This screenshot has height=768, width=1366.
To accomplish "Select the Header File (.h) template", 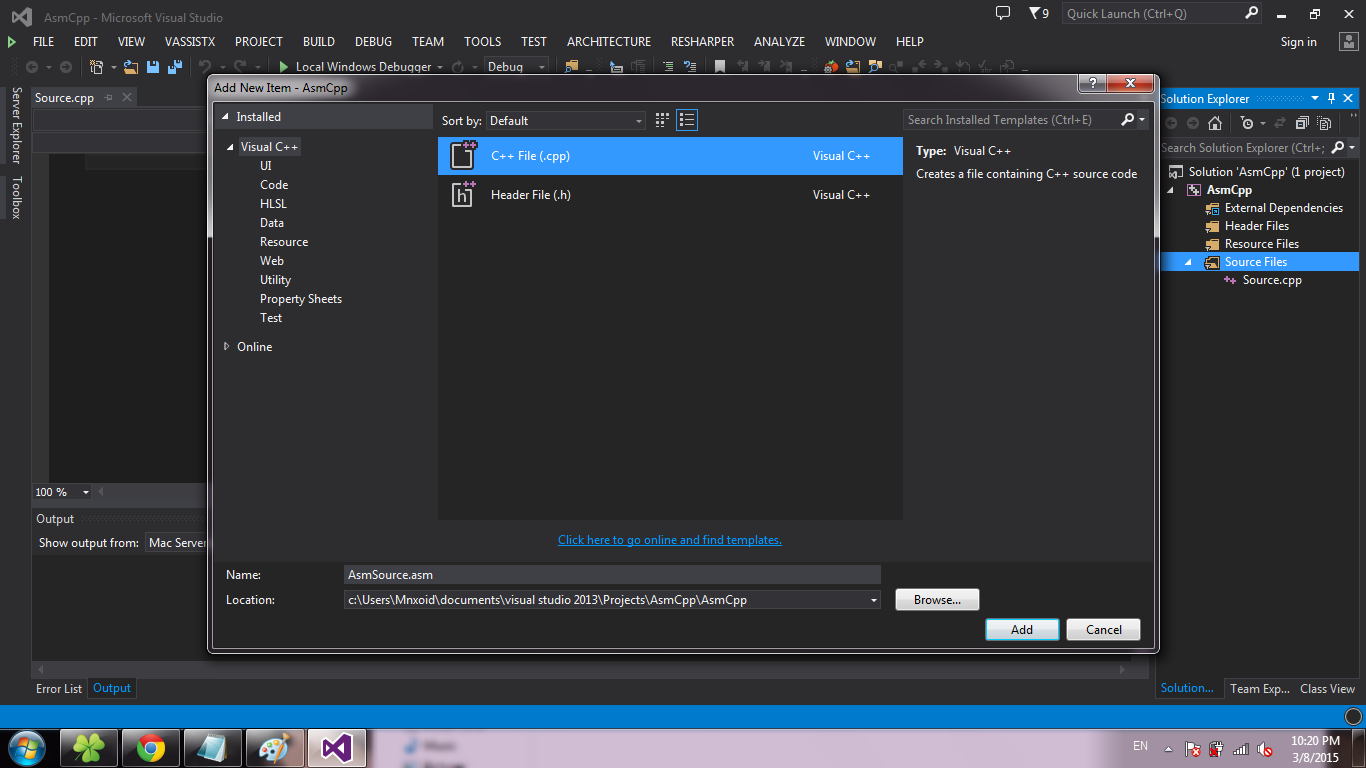I will pos(670,195).
